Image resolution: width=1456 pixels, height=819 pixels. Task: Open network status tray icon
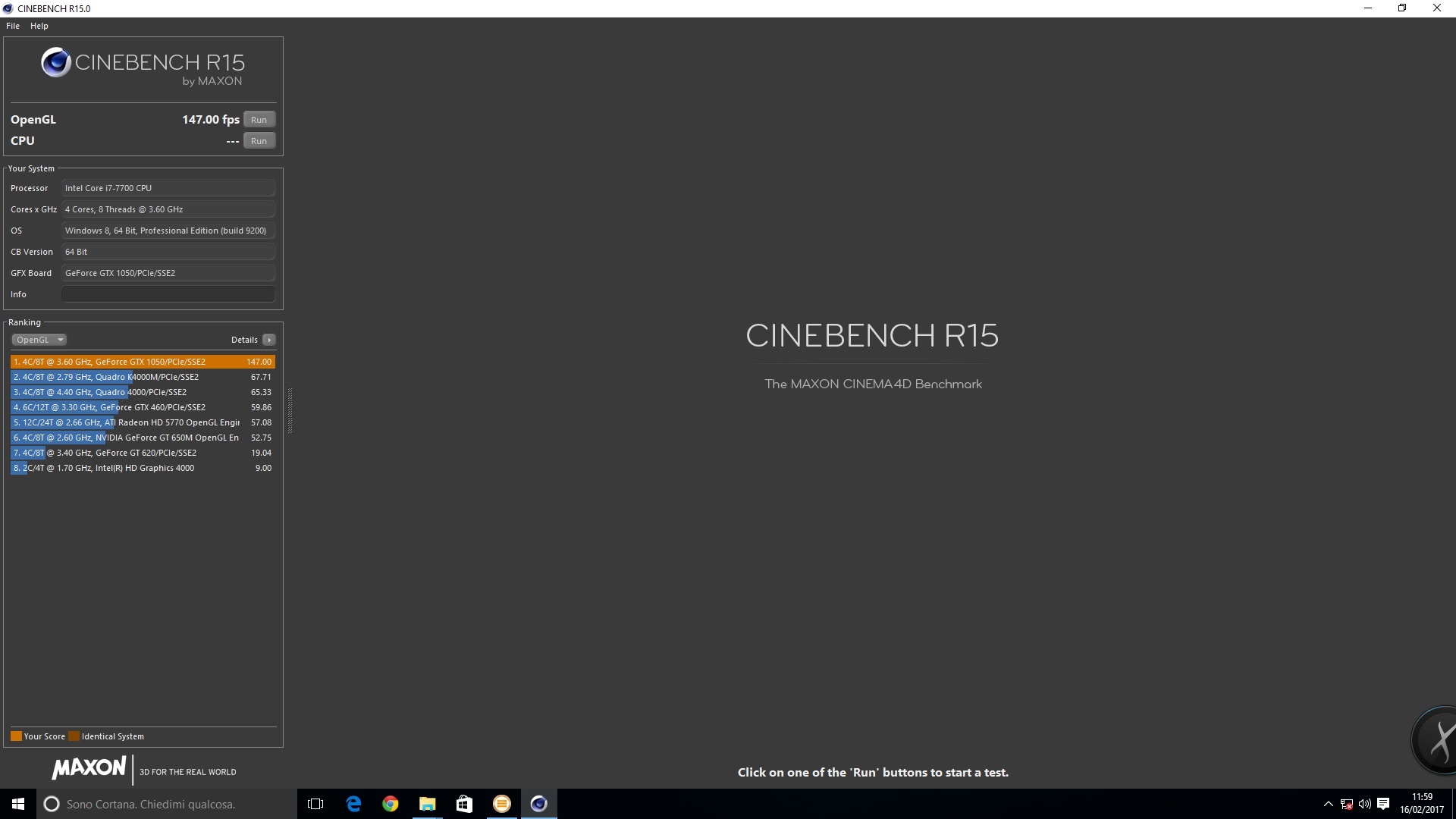(x=1347, y=804)
